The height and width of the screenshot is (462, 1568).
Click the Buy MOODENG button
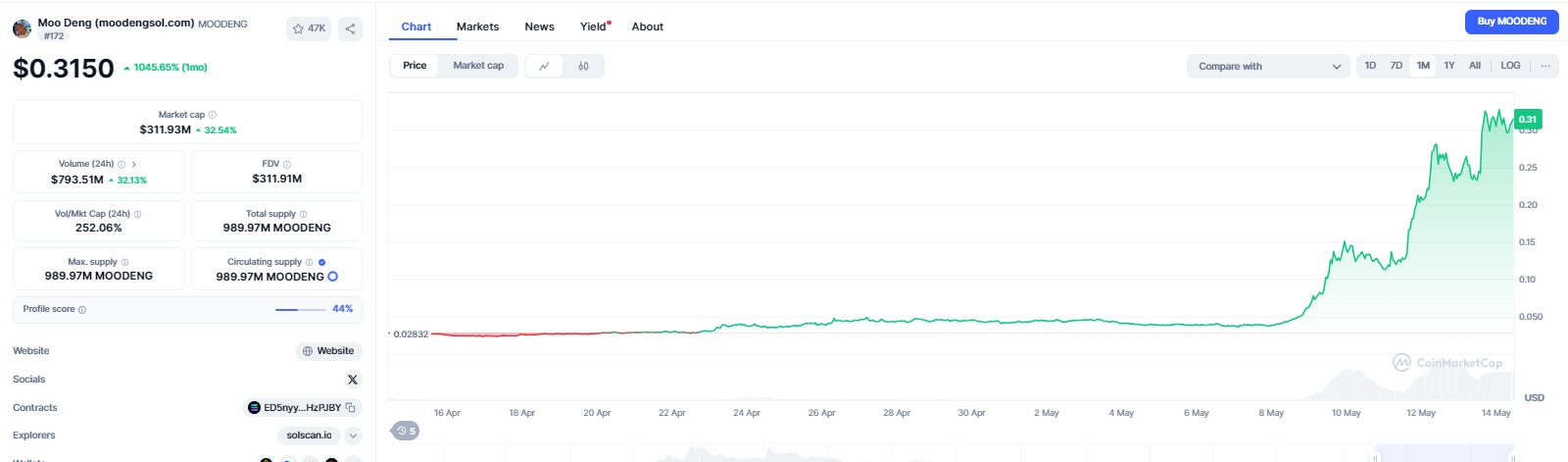click(1511, 22)
